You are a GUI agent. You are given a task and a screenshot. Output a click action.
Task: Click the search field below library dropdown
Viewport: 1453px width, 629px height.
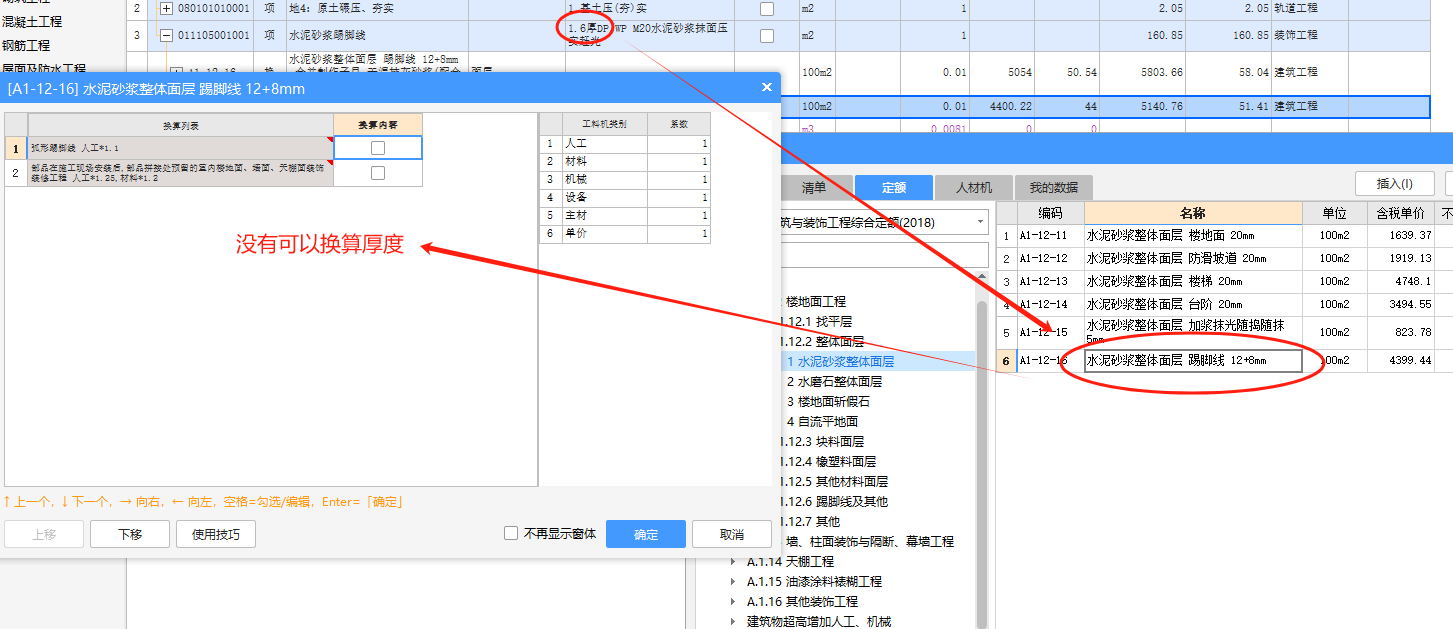(x=884, y=256)
